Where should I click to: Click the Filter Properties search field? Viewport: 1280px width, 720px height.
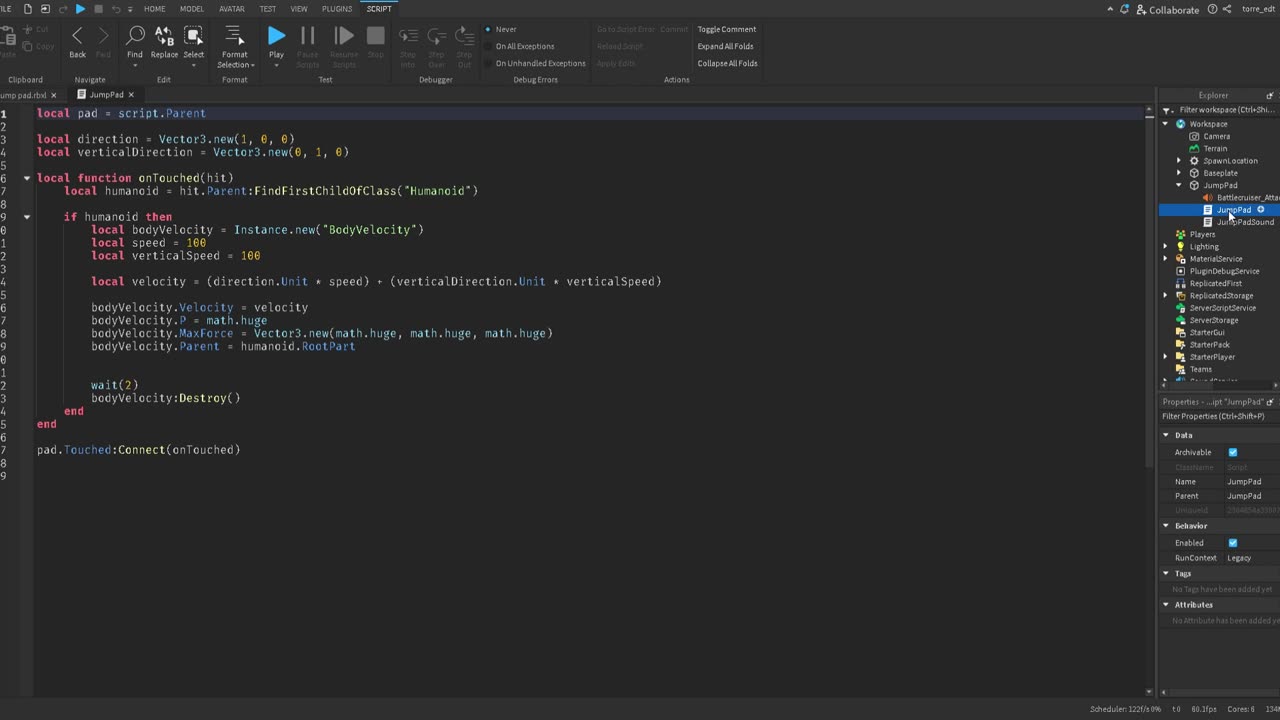[1219, 416]
